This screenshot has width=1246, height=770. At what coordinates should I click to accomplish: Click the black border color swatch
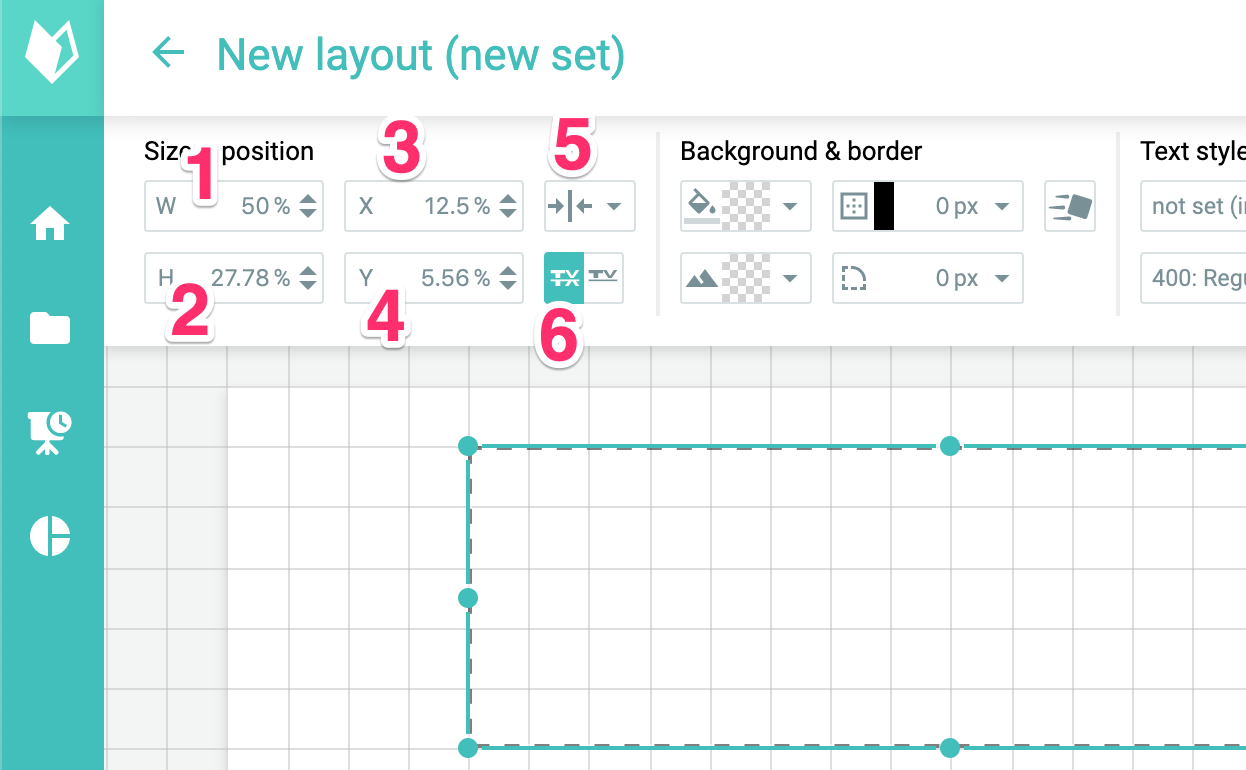884,206
